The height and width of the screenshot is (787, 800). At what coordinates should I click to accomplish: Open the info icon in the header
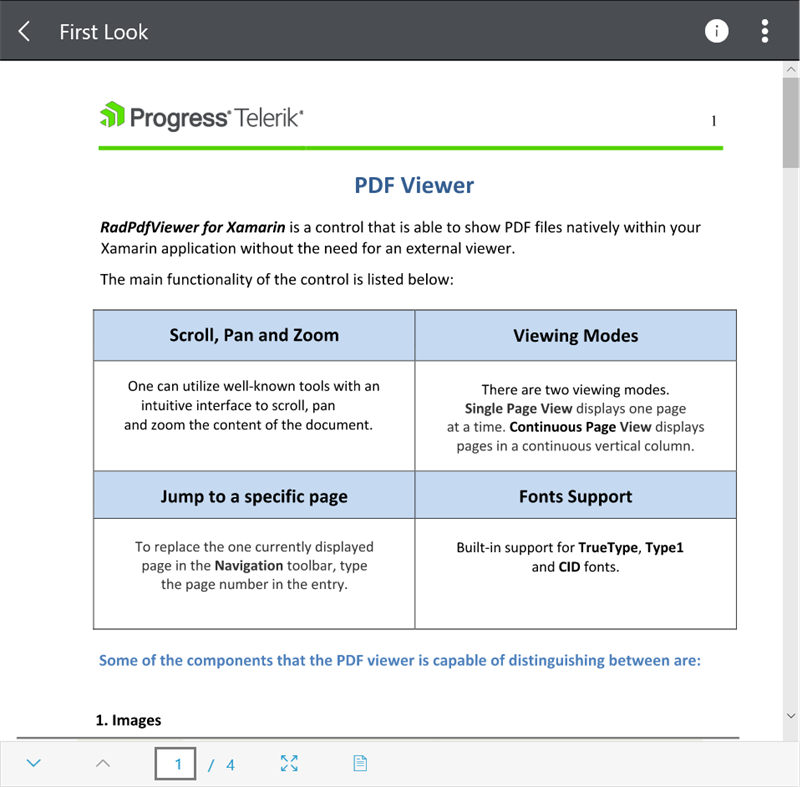pyautogui.click(x=716, y=31)
